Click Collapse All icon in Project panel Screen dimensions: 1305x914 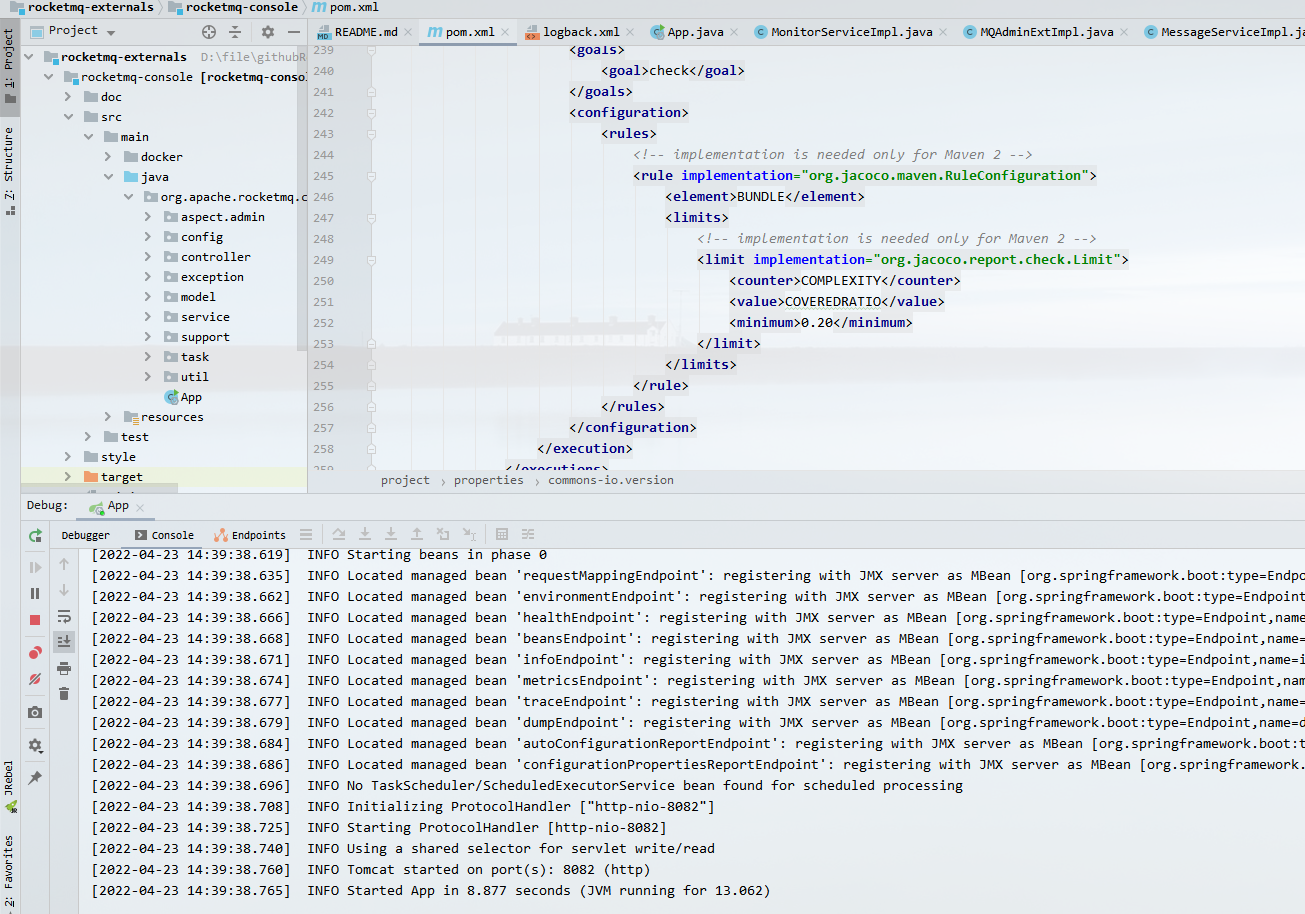[x=235, y=32]
